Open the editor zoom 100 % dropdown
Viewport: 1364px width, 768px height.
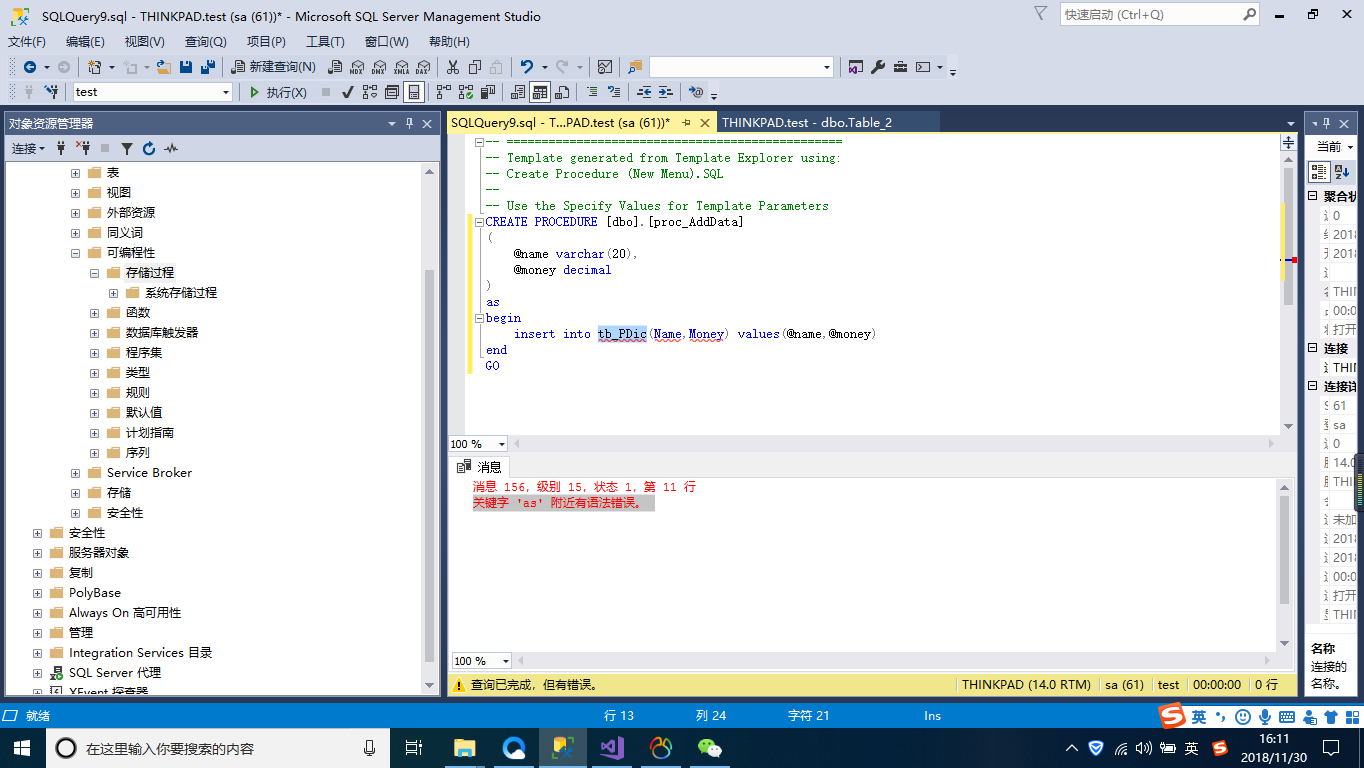click(501, 444)
